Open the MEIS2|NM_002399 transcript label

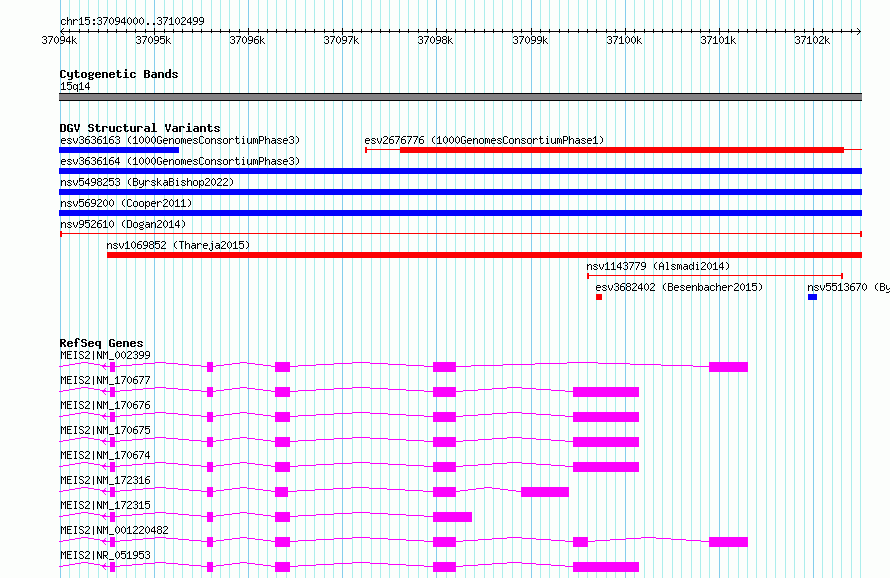click(x=106, y=355)
